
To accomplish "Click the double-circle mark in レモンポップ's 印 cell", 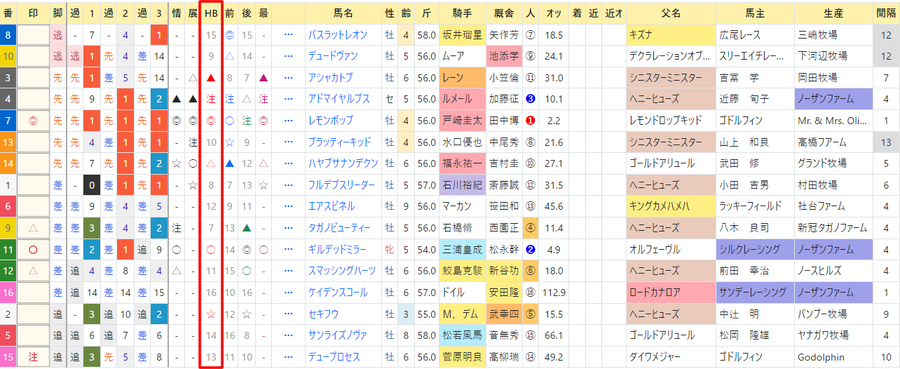I will [33, 121].
